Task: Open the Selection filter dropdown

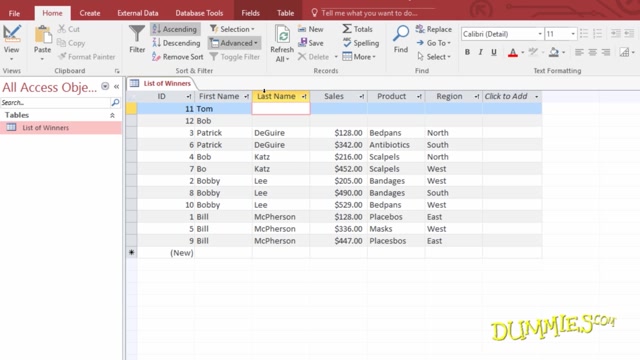Action: [232, 29]
